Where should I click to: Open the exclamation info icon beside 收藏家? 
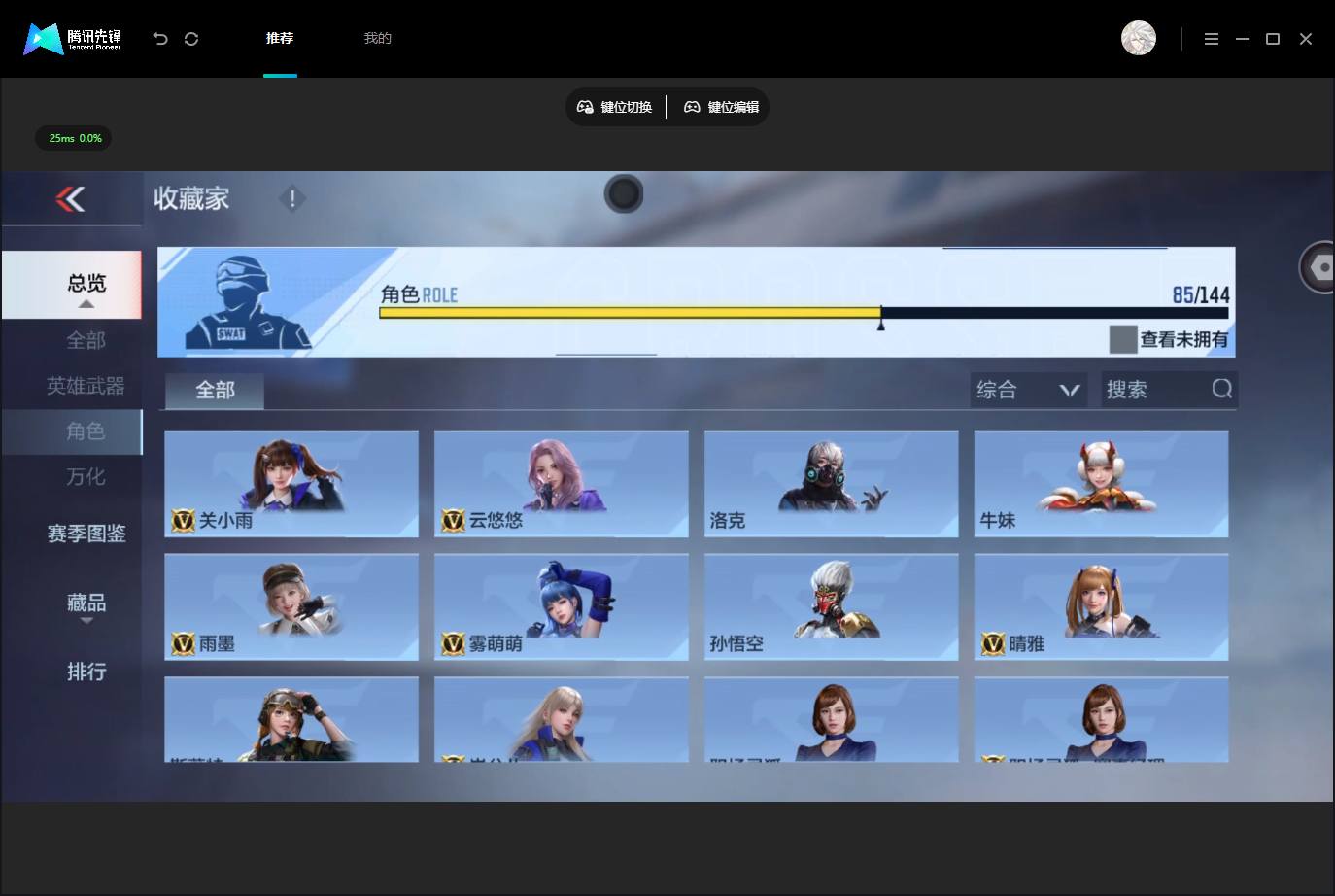[x=292, y=199]
